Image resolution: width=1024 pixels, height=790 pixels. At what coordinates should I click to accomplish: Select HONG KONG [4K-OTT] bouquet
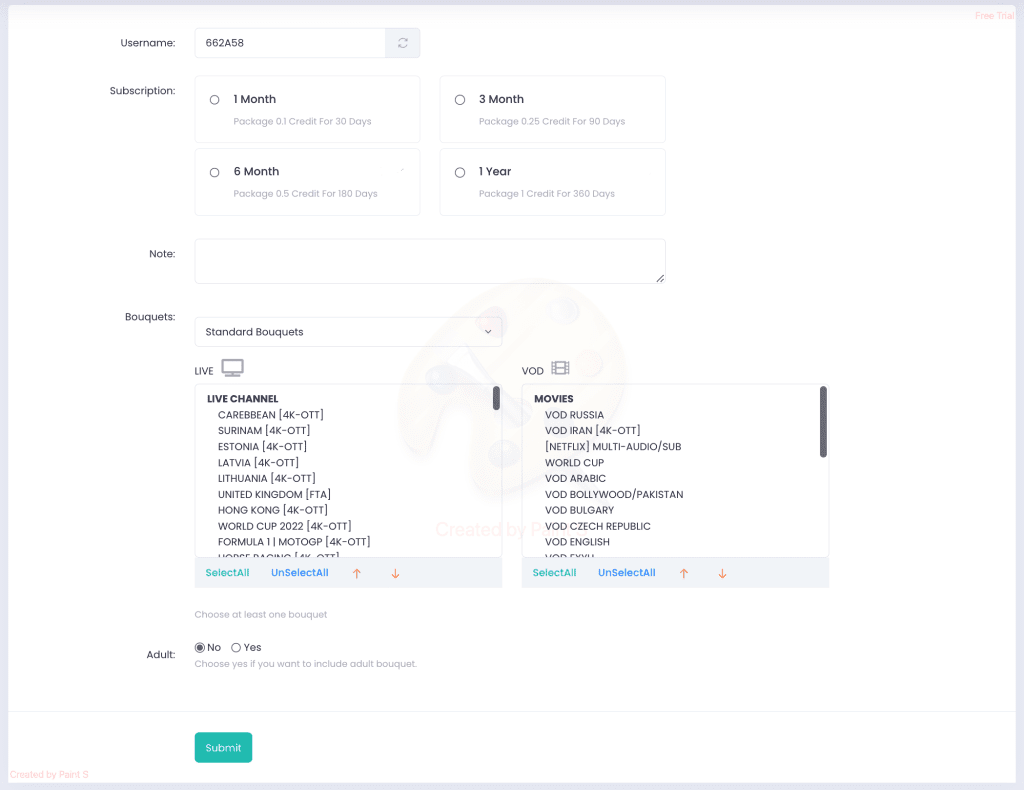point(272,510)
